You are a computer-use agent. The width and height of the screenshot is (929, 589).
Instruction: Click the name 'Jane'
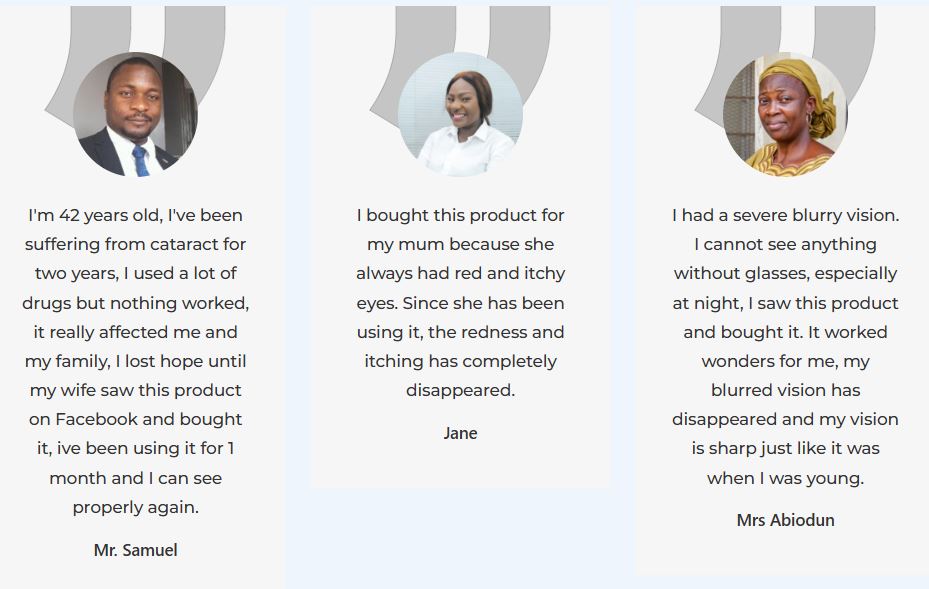tap(460, 433)
